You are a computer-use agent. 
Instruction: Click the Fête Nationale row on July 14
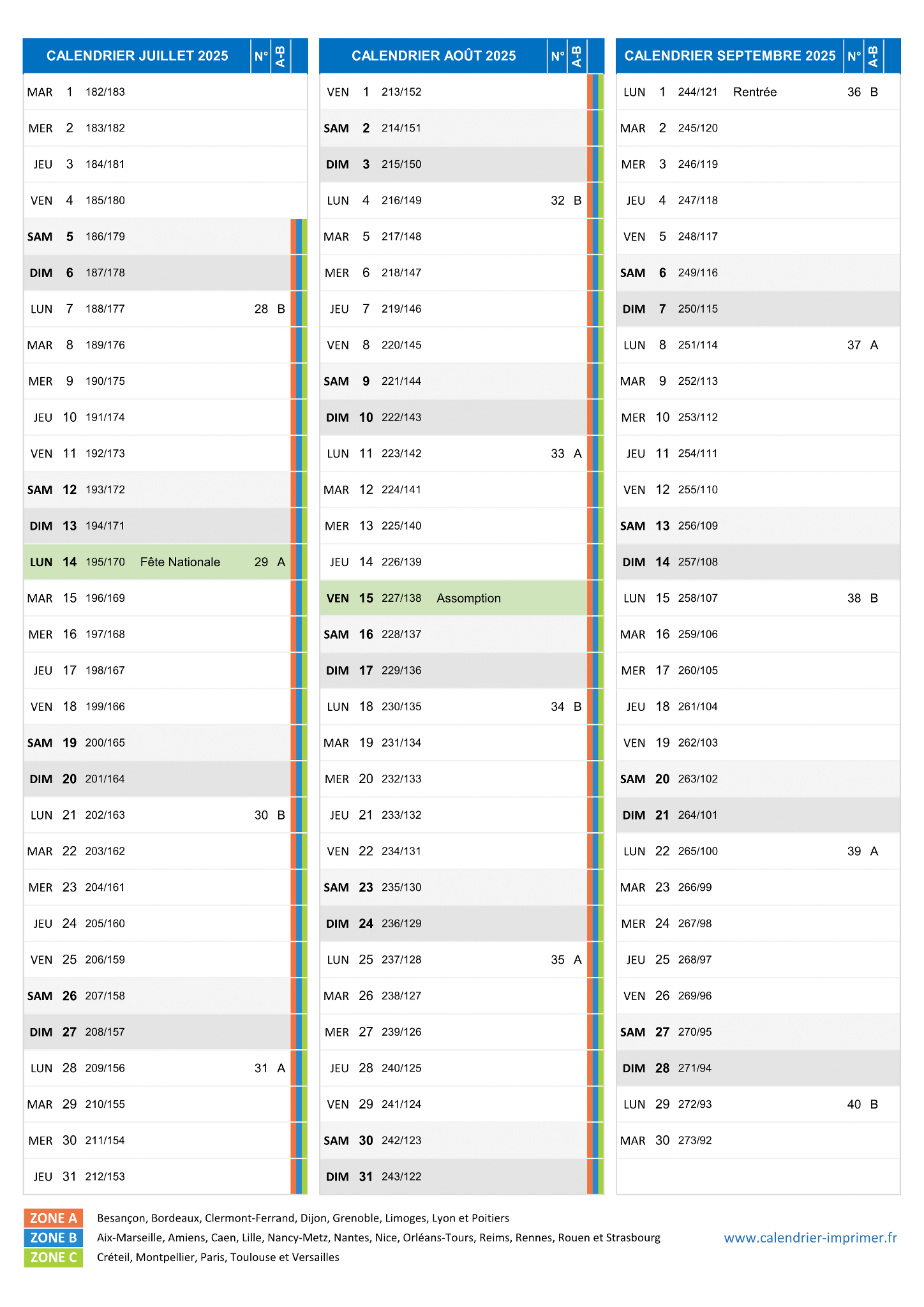[157, 562]
